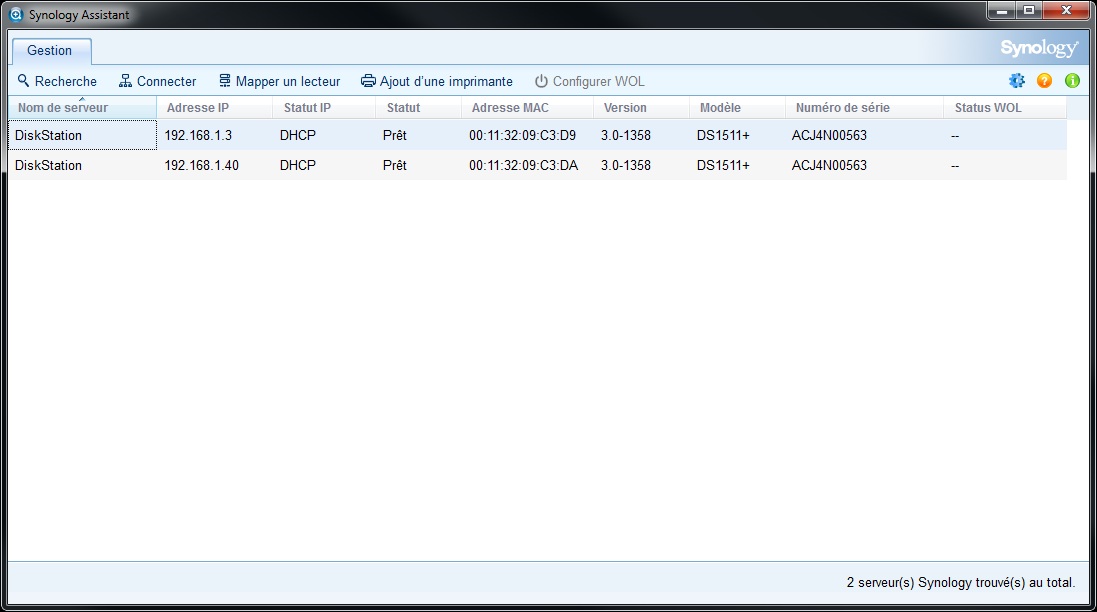Click the '2 serveur(s) Synology trouvé(s)' status text
The width and height of the screenshot is (1097, 612).
pyautogui.click(x=961, y=582)
